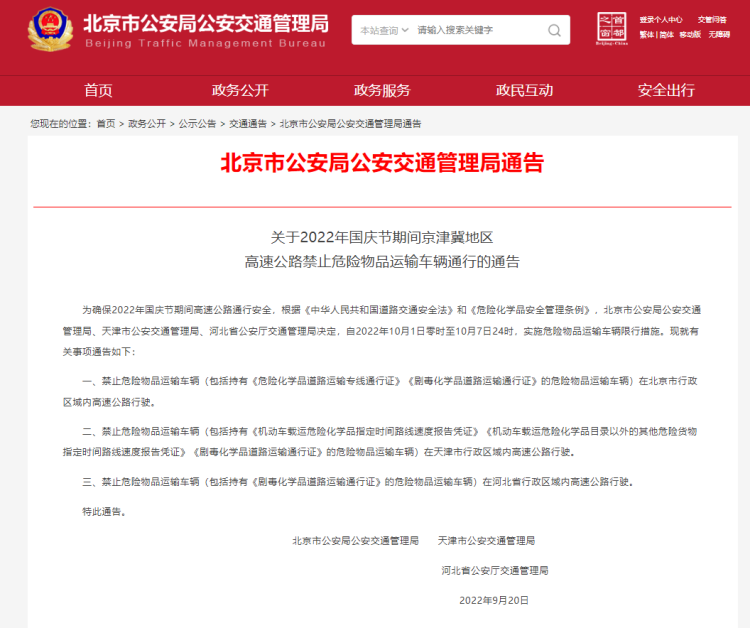Click the police badge emblem logo
This screenshot has height=628, width=750.
50,29
